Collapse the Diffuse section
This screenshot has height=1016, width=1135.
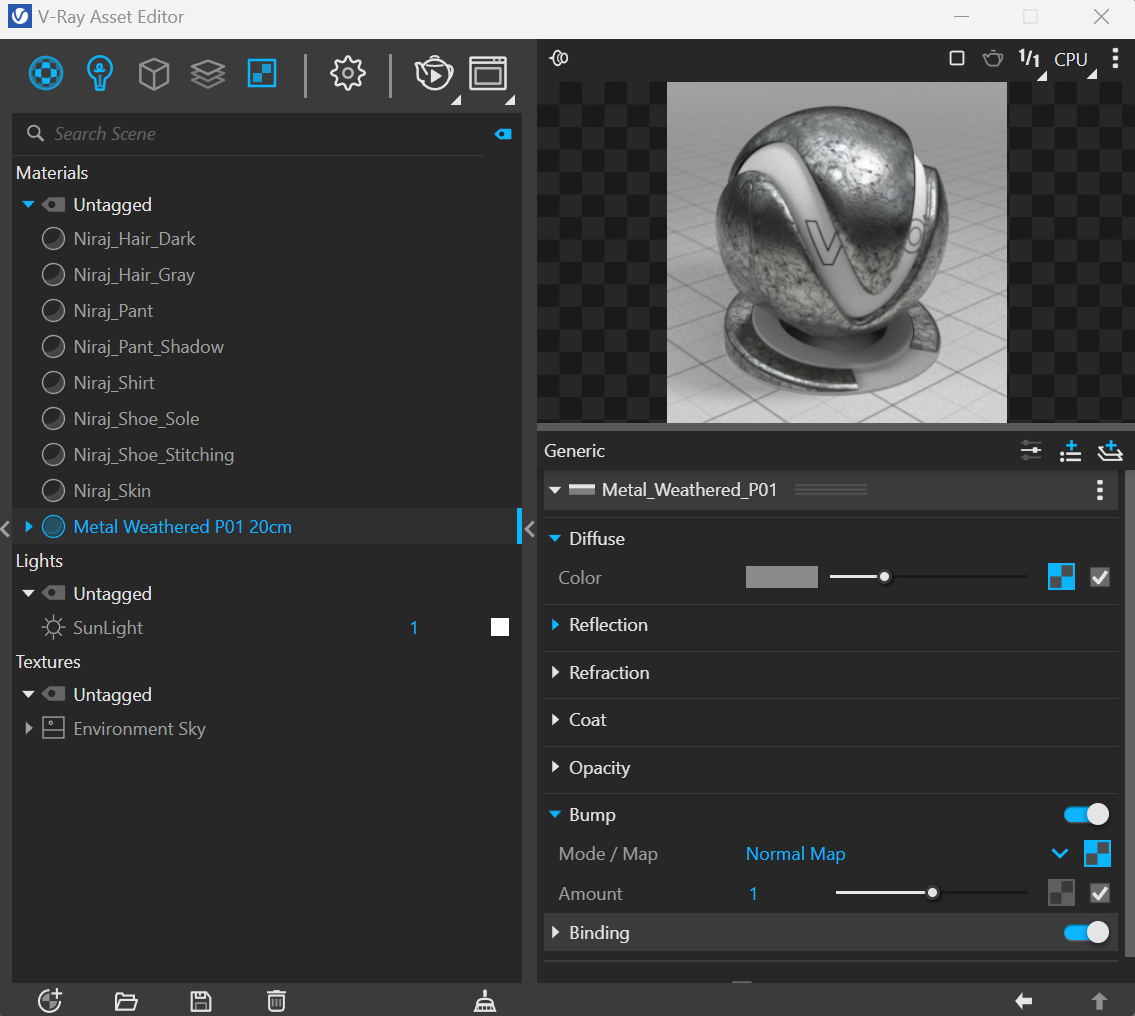tap(555, 538)
